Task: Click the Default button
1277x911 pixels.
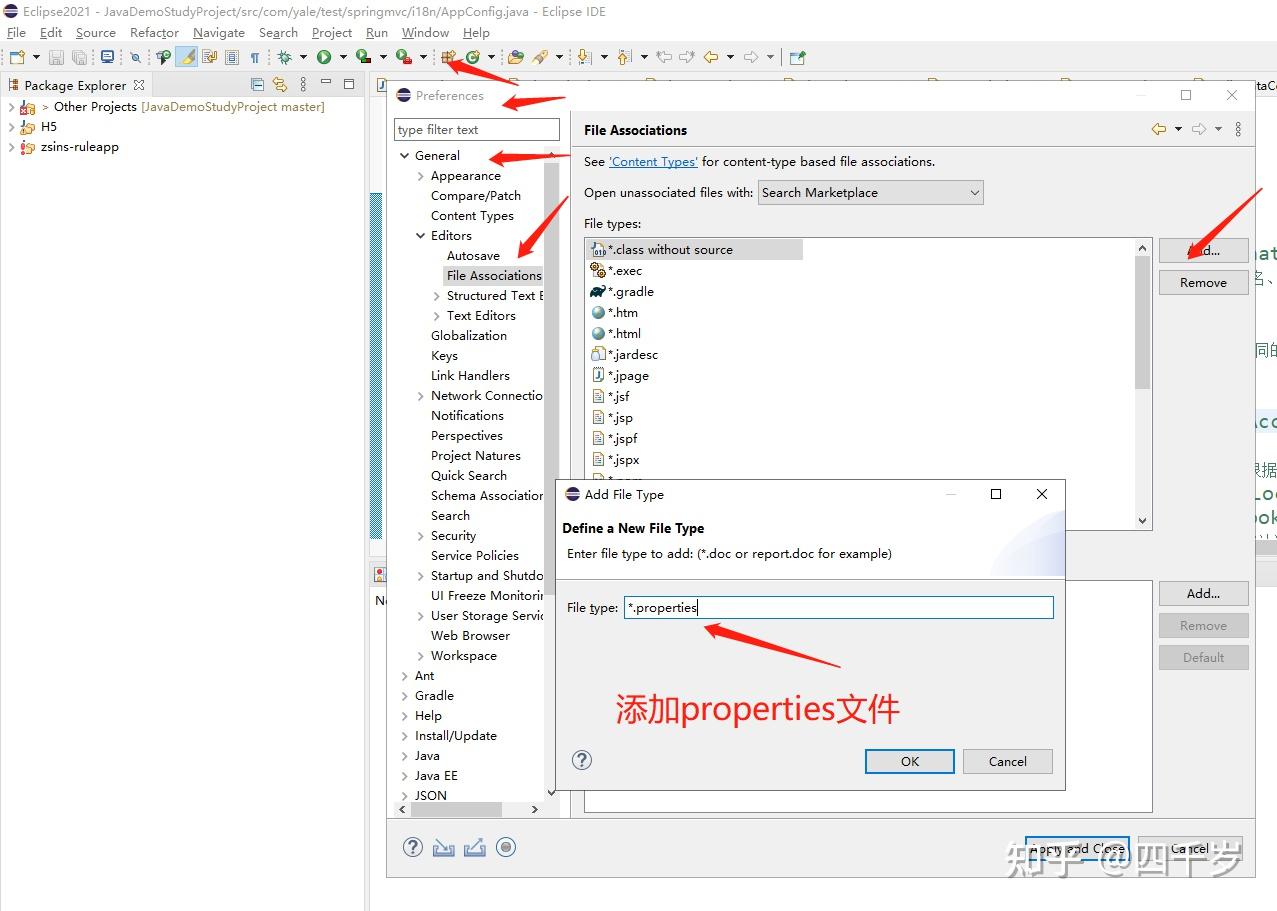Action: point(1204,657)
